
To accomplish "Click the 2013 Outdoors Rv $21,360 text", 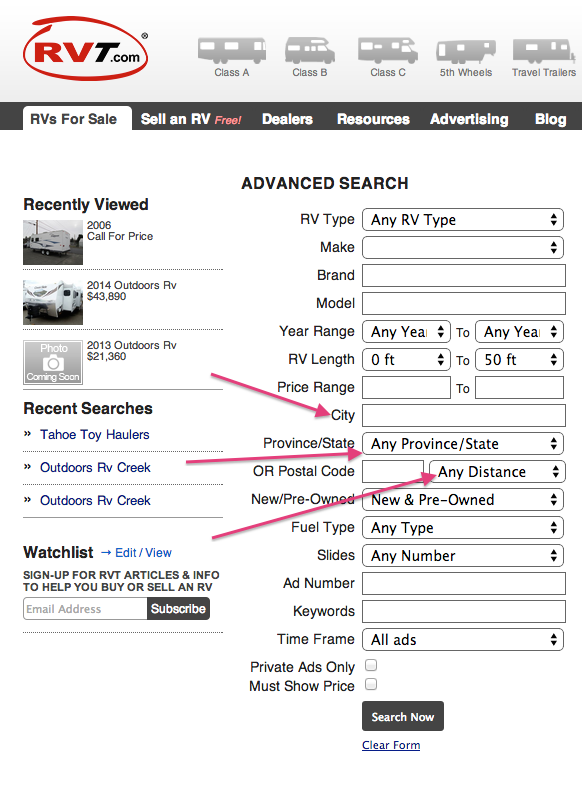I will click(x=132, y=351).
